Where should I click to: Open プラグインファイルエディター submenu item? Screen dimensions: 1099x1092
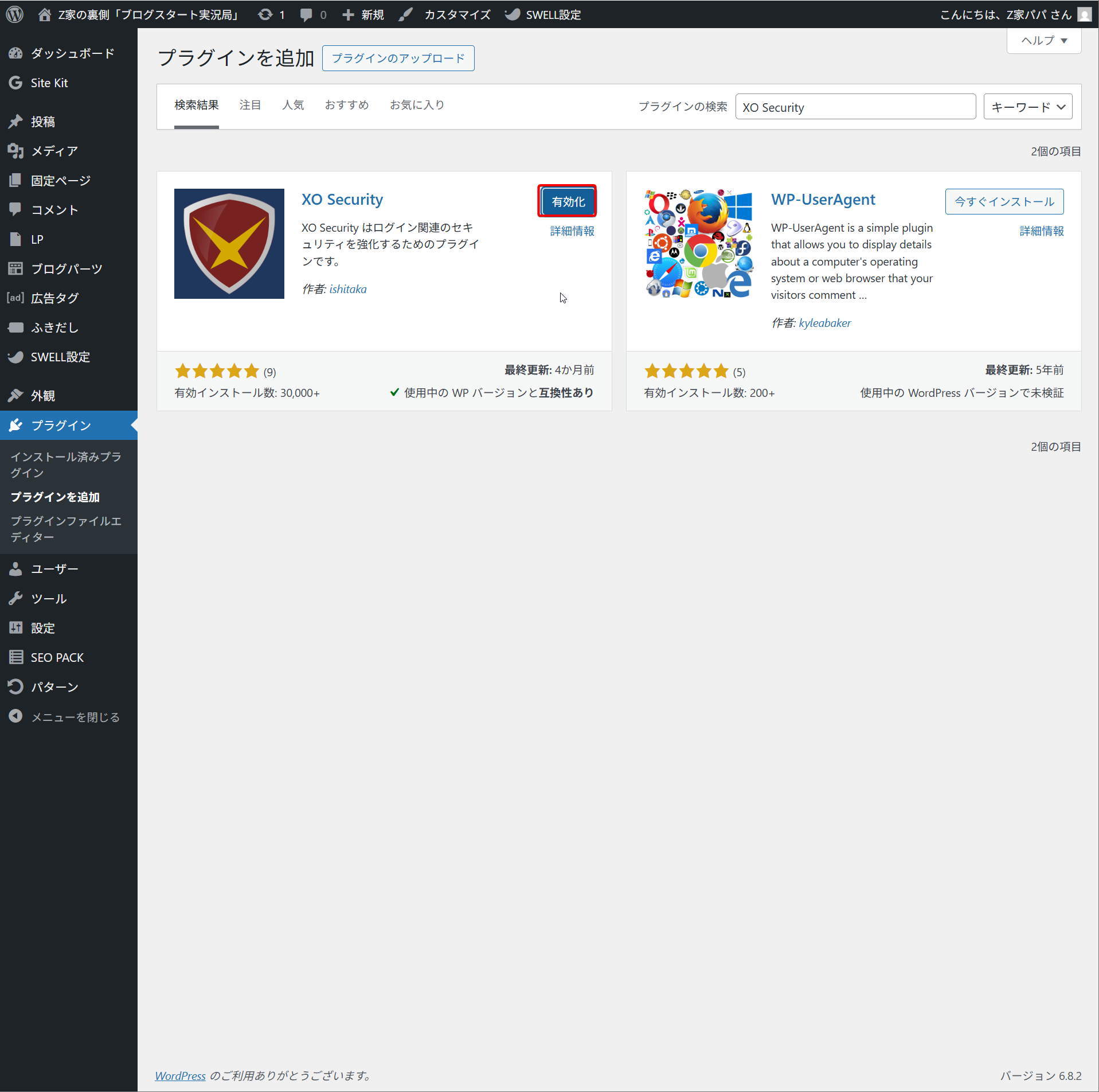(66, 529)
